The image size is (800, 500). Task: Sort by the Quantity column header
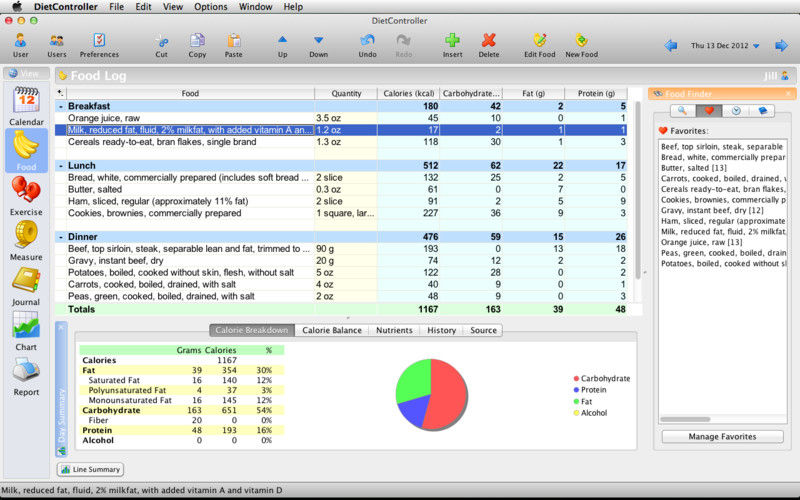[x=346, y=93]
